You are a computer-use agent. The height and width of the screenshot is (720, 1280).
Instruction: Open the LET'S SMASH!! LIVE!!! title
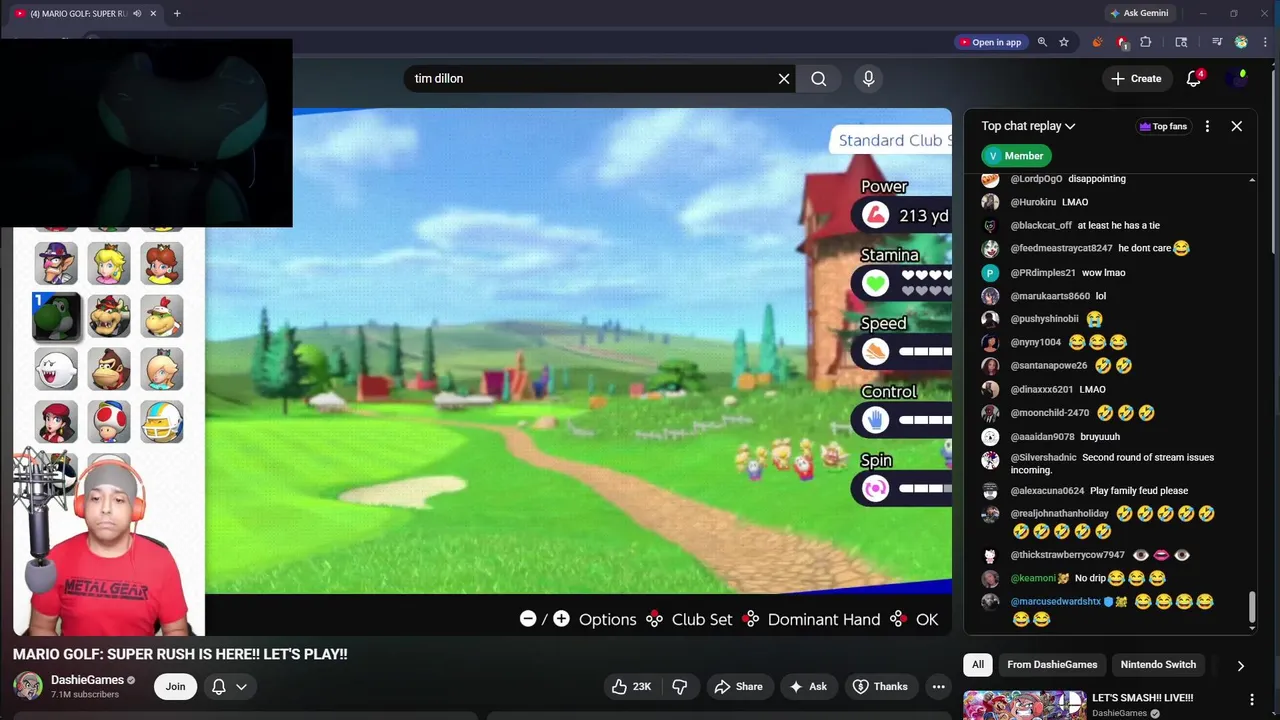click(1142, 698)
